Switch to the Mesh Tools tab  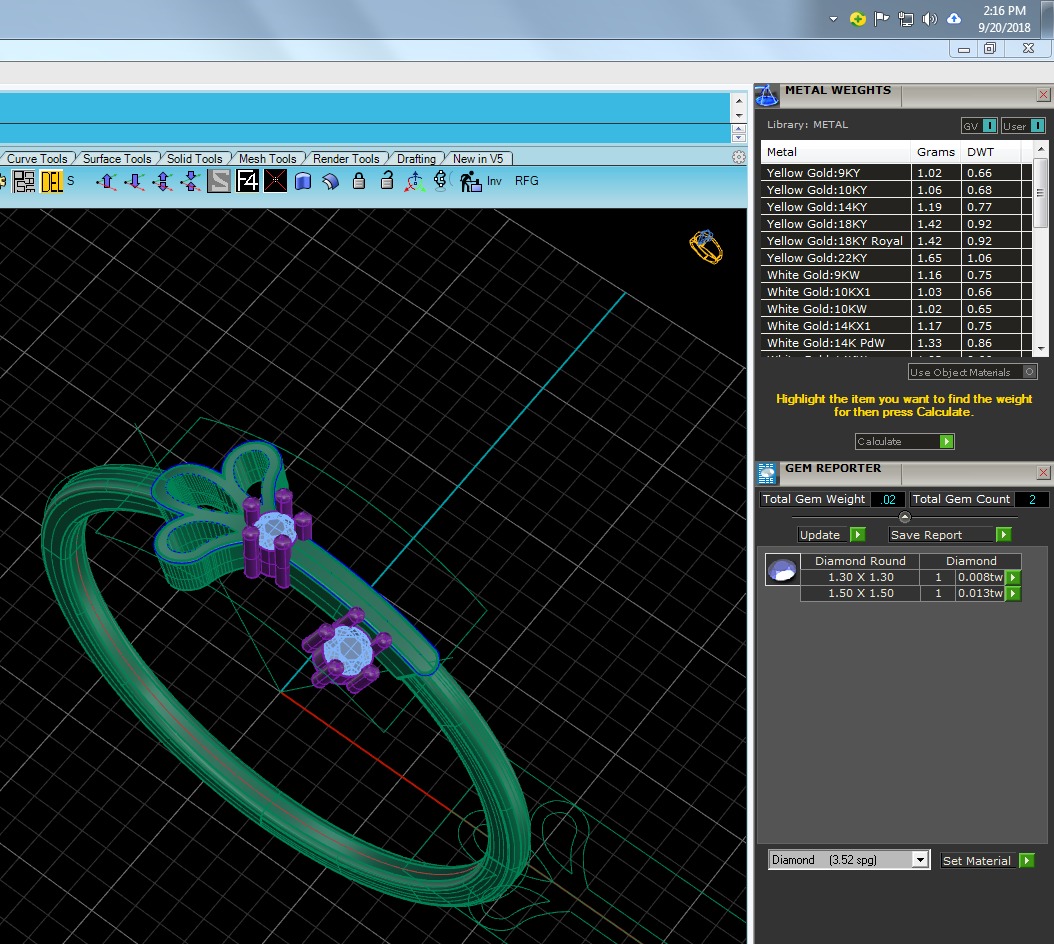point(268,159)
